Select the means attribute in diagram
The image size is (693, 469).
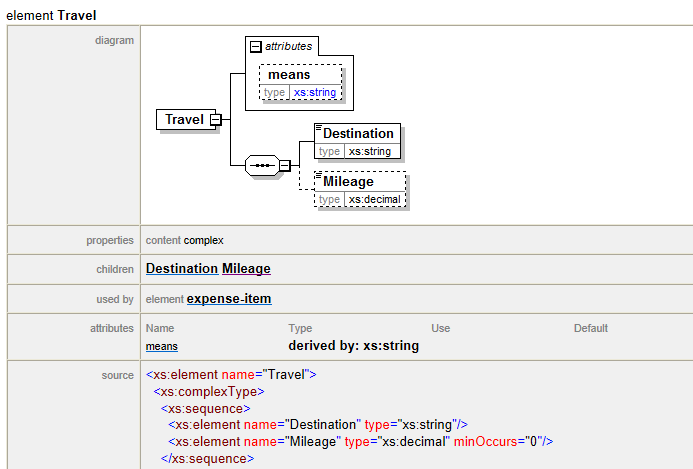289,74
